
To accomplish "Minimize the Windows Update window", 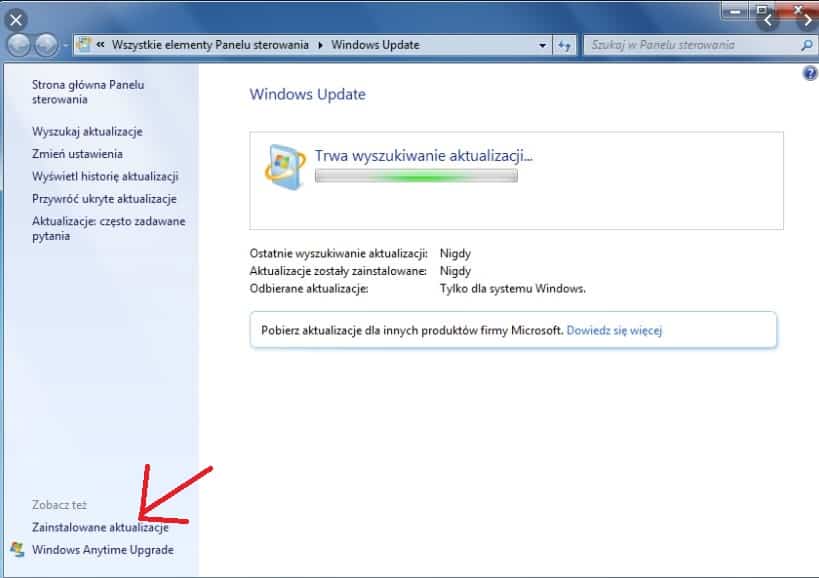I will [735, 11].
